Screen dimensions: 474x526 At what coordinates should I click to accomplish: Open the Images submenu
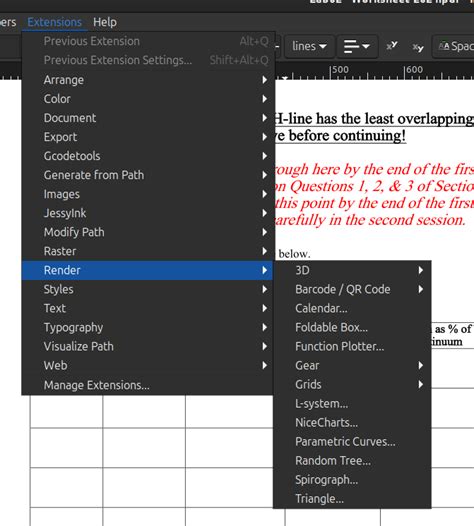click(148, 194)
